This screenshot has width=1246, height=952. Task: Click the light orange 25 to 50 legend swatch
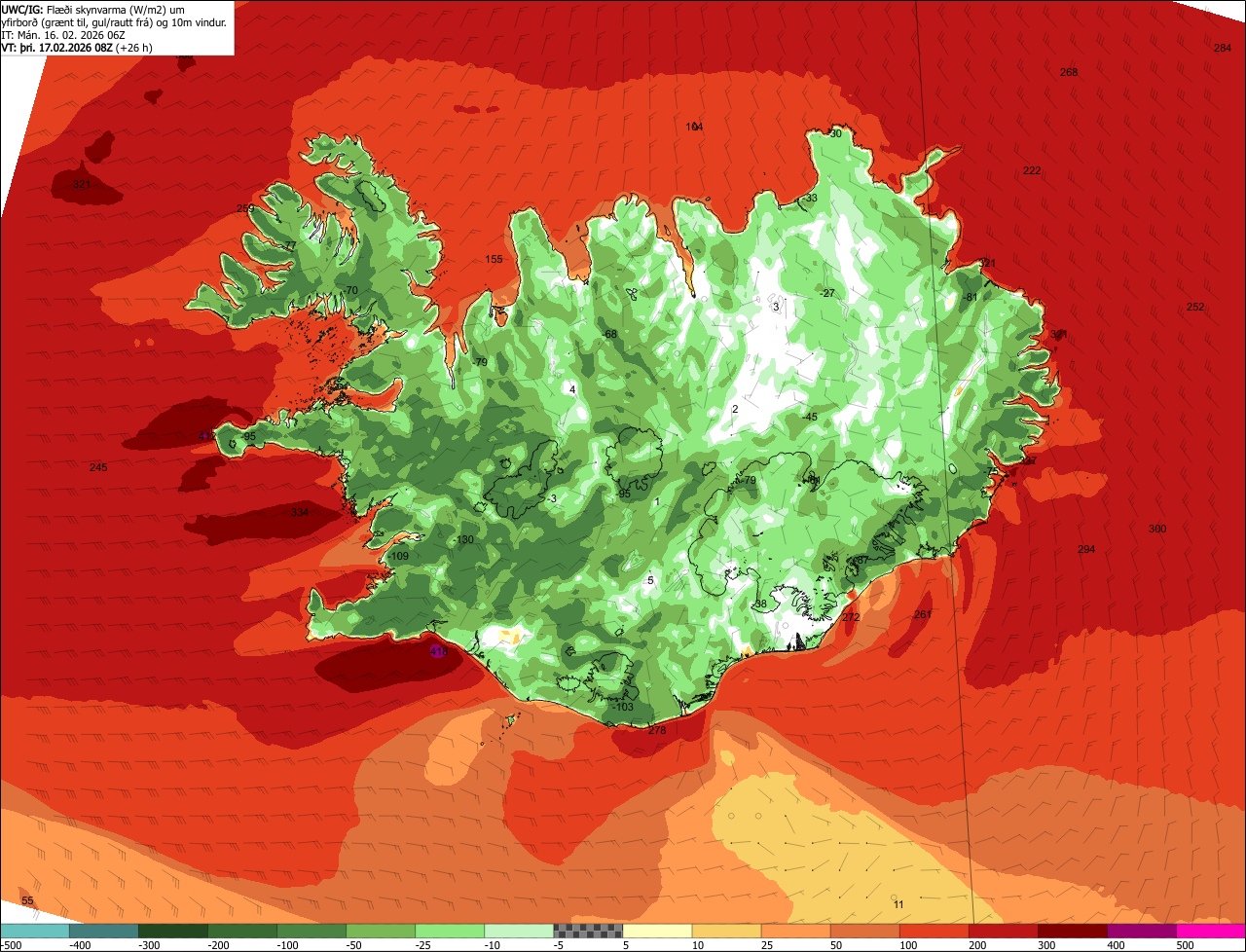(x=795, y=931)
